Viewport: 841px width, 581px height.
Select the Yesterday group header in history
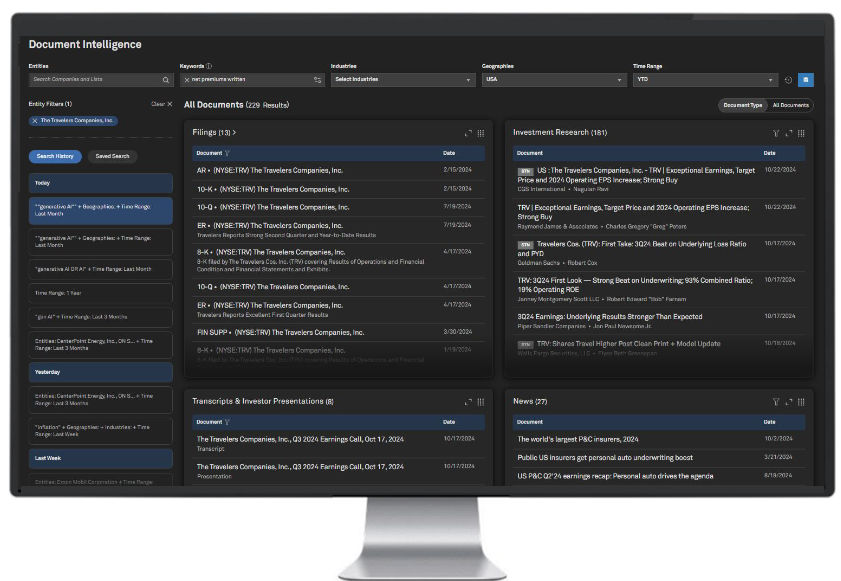coord(100,372)
